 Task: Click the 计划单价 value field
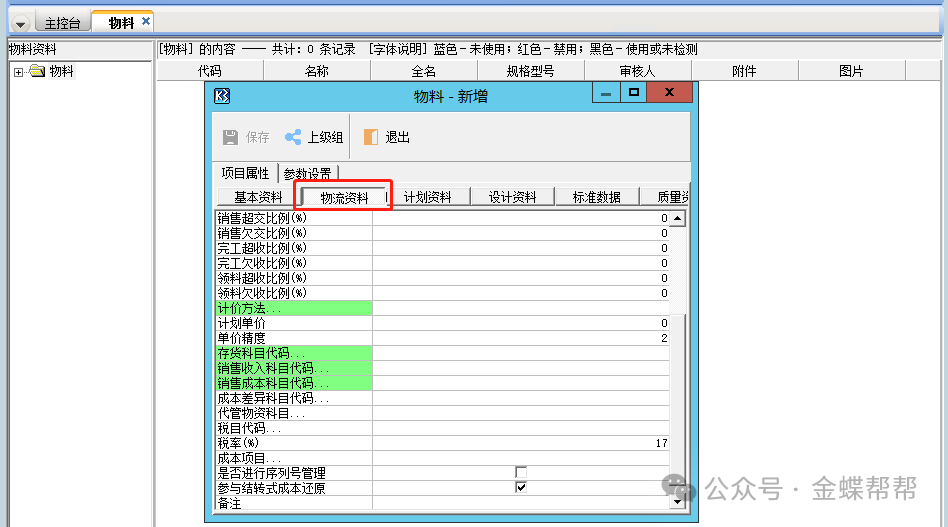pos(521,323)
